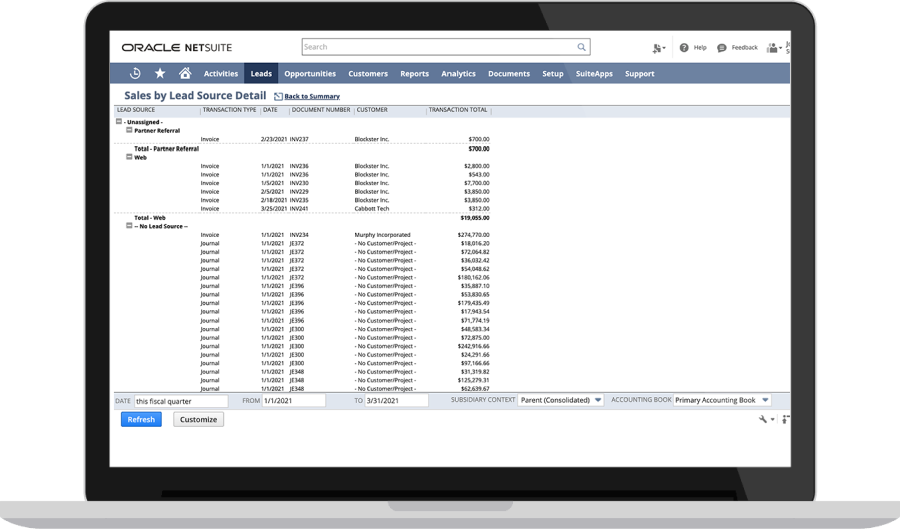Open the Reports menu
Screen dimensions: 900x529
pyautogui.click(x=414, y=73)
